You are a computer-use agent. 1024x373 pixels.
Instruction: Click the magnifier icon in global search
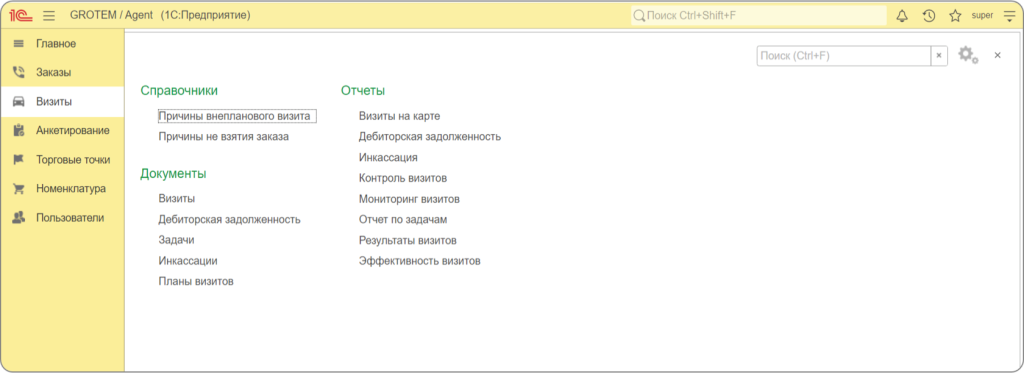tap(639, 15)
